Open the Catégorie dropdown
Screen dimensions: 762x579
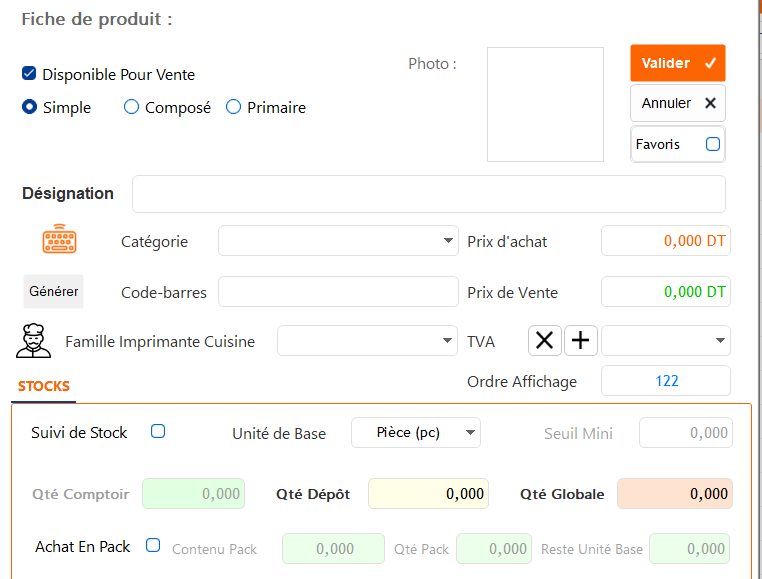click(x=338, y=241)
